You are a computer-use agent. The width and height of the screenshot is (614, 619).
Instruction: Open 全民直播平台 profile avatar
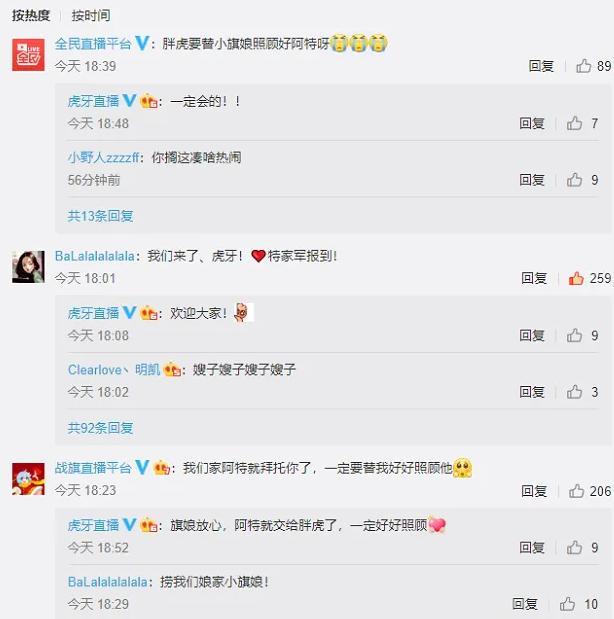pyautogui.click(x=28, y=55)
